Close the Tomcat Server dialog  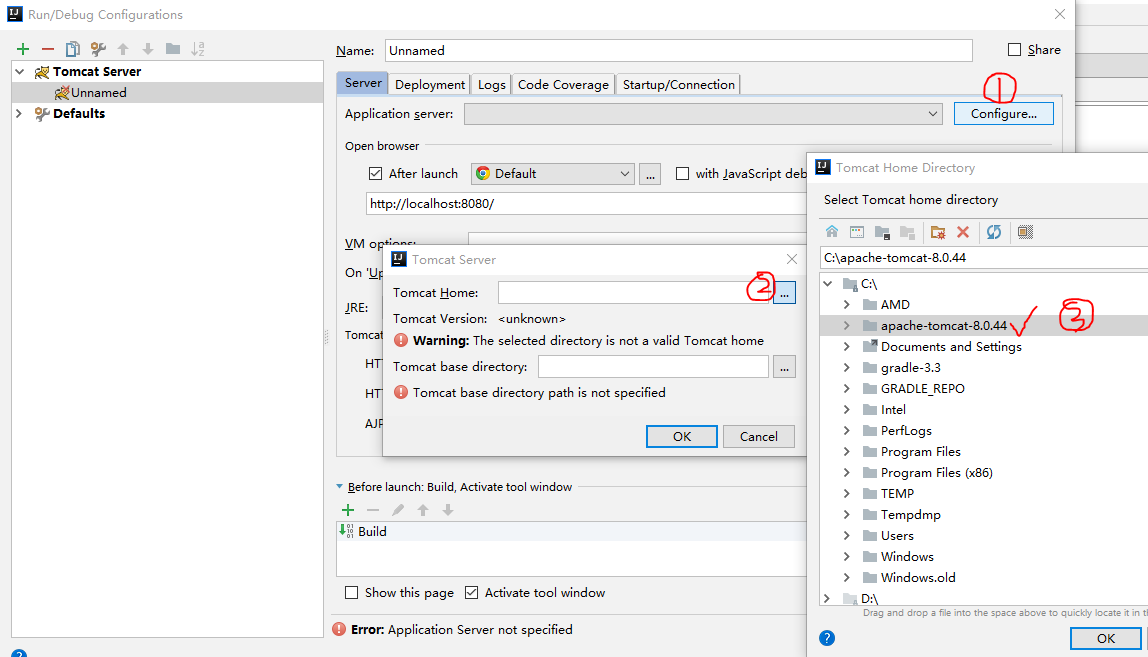coord(791,259)
